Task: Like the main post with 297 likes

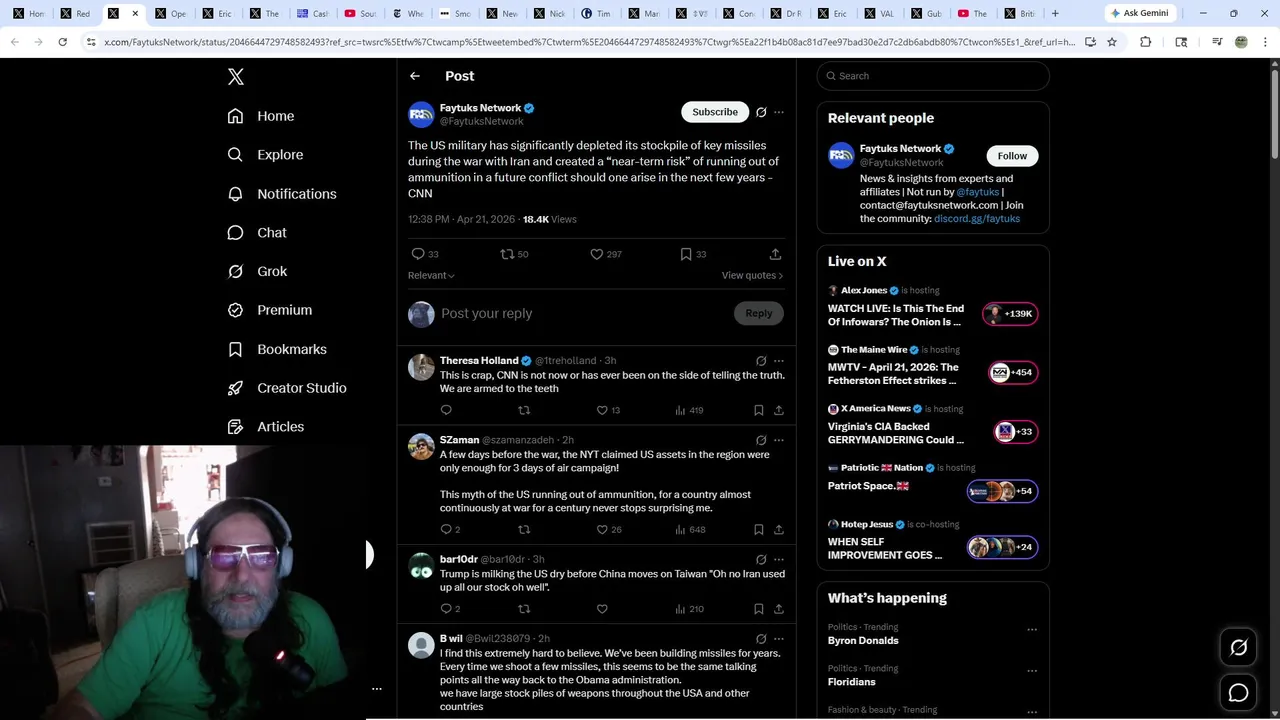Action: 597,254
